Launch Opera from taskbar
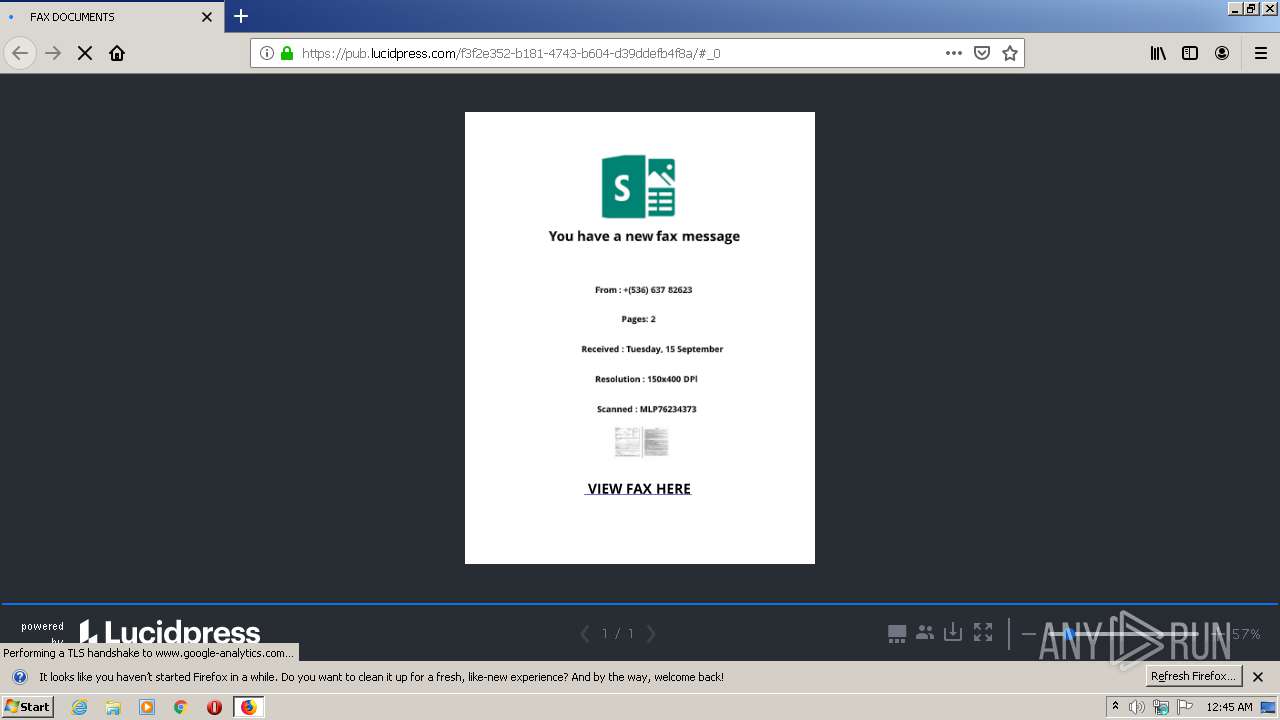The width and height of the screenshot is (1280, 720). [214, 707]
